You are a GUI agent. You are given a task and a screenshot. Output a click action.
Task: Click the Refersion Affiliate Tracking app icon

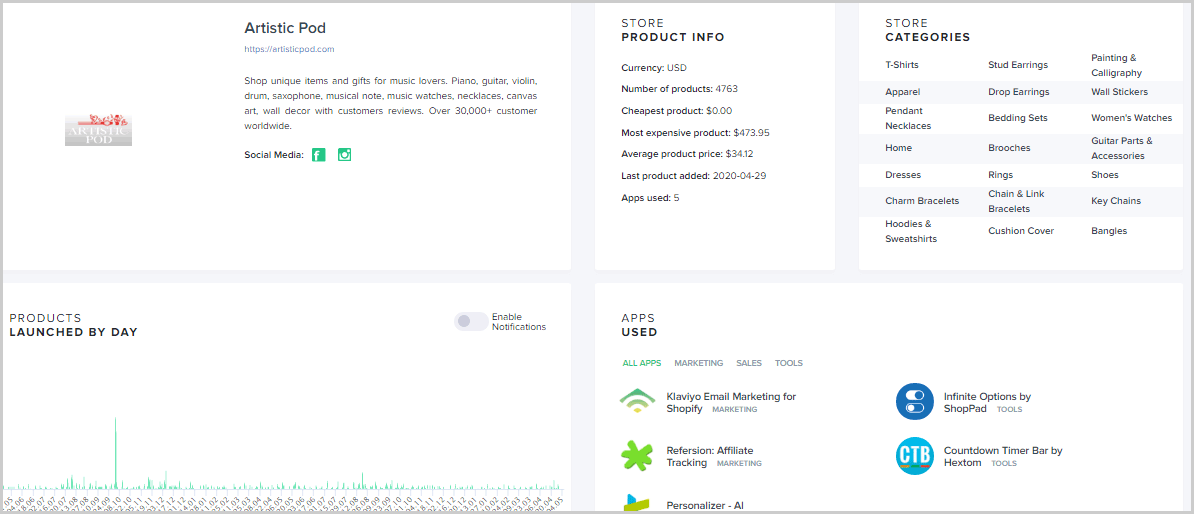637,456
